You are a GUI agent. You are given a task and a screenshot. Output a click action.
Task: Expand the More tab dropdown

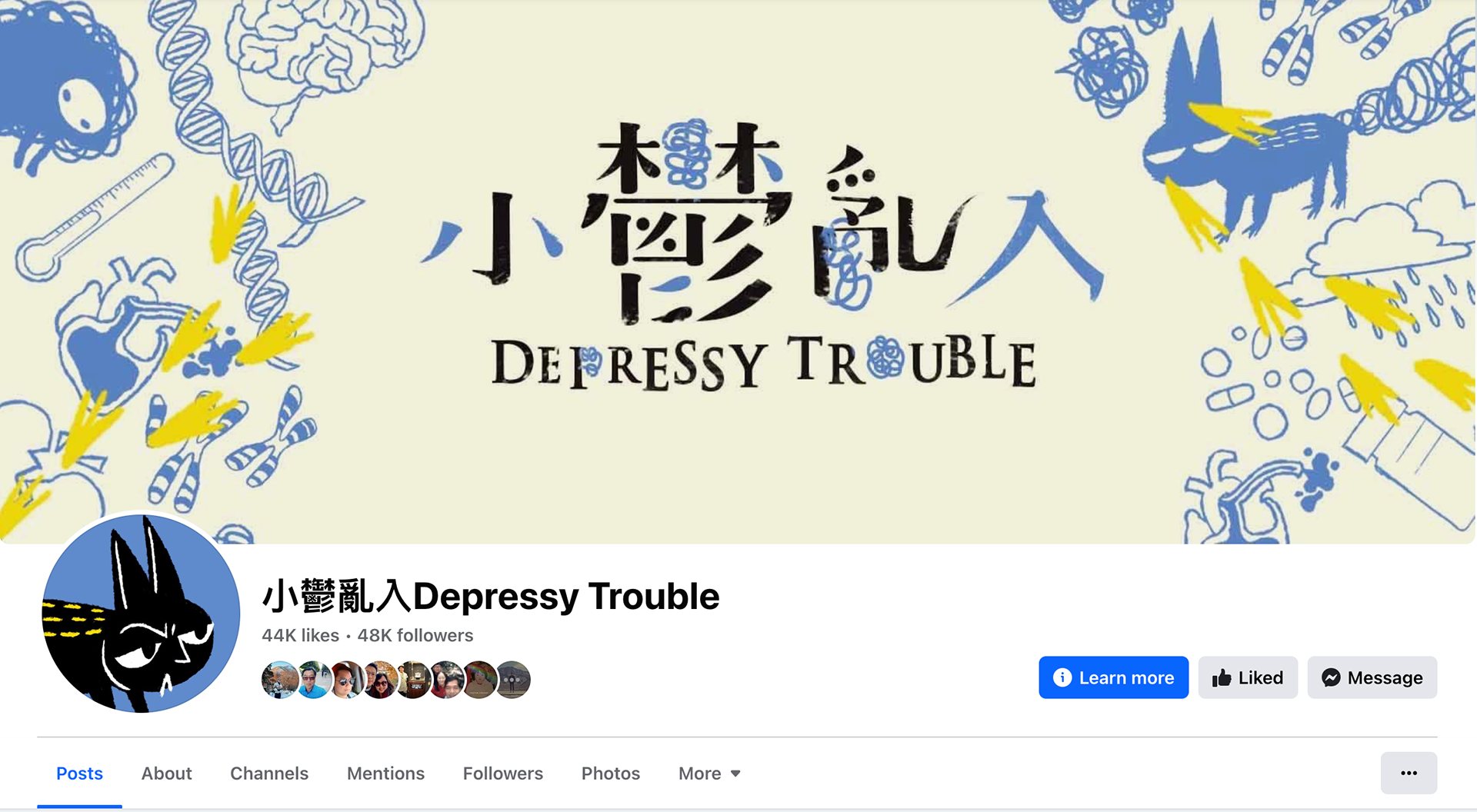pyautogui.click(x=709, y=774)
